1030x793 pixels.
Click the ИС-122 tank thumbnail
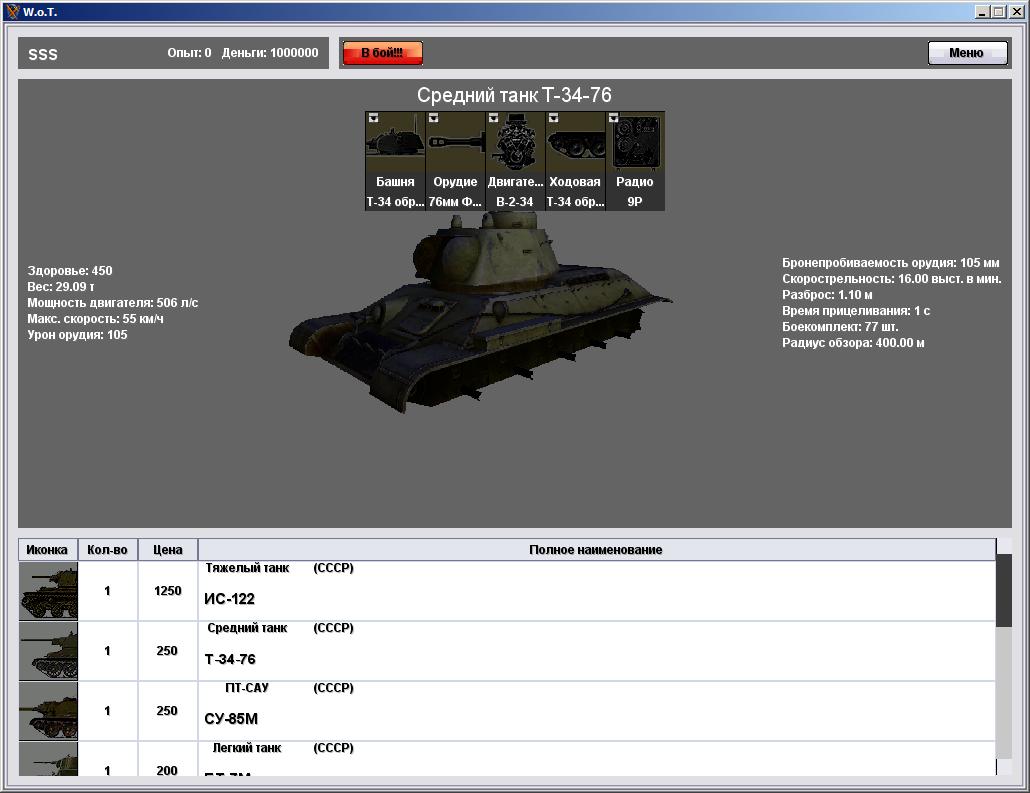click(48, 591)
